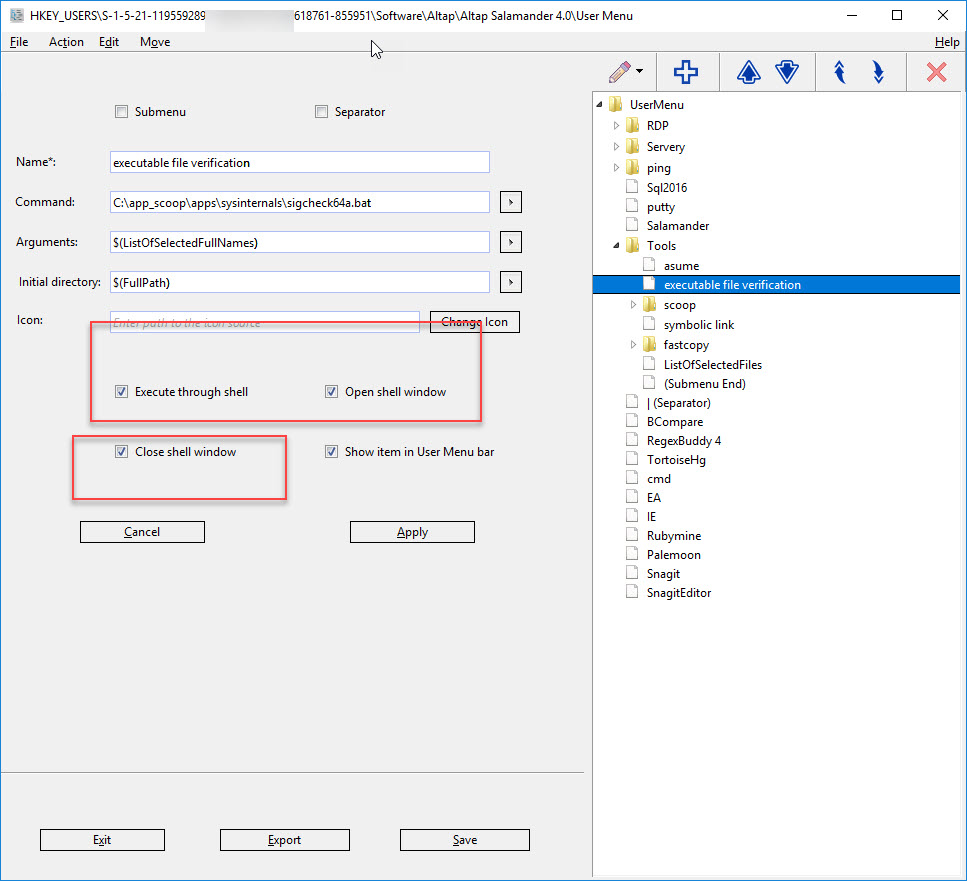The height and width of the screenshot is (881, 967).
Task: Click the Salamander file icon
Action: 632,226
